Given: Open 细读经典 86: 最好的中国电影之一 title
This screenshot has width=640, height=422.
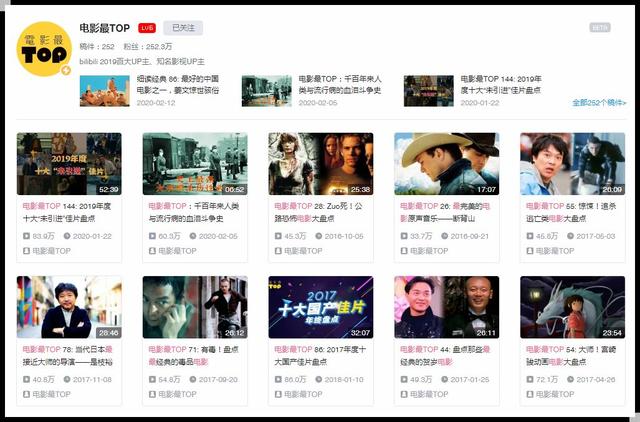Looking at the screenshot, I should 178,84.
